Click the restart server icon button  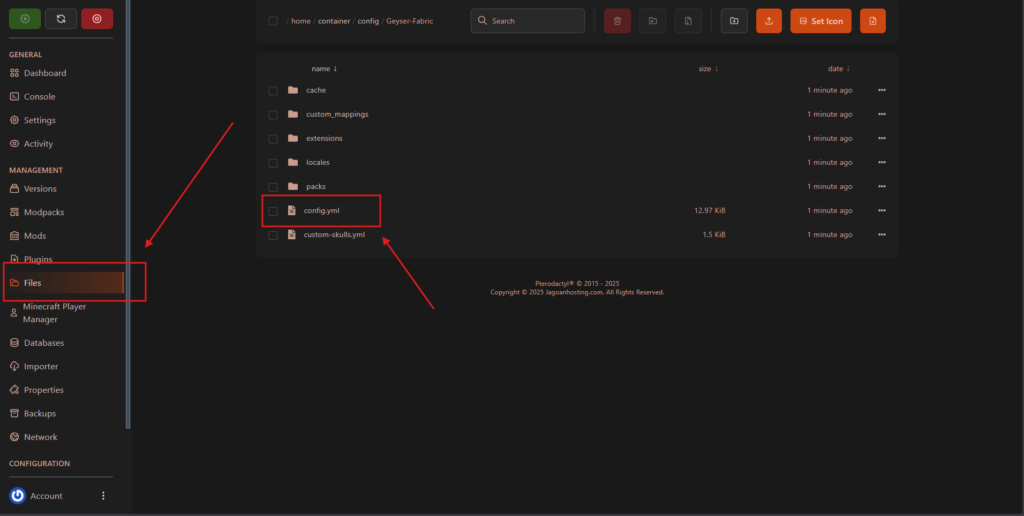61,18
